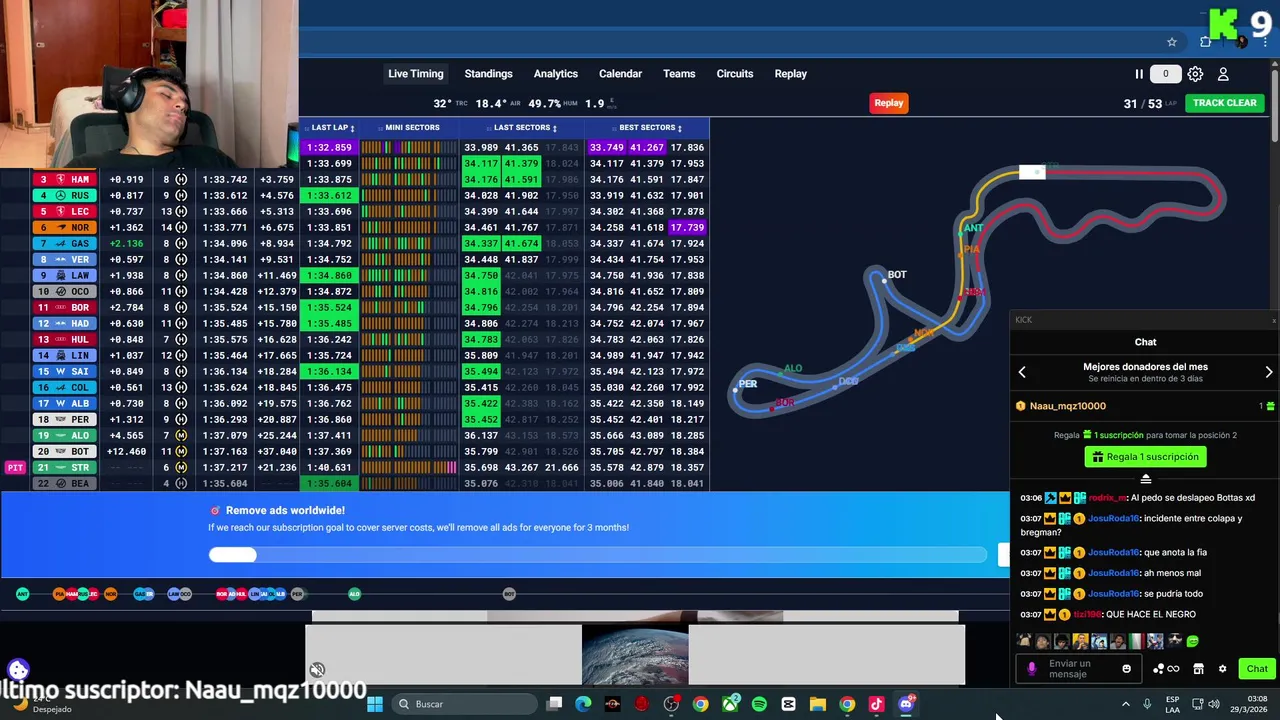
Task: Select the VER driver row badge
Action: point(64,260)
